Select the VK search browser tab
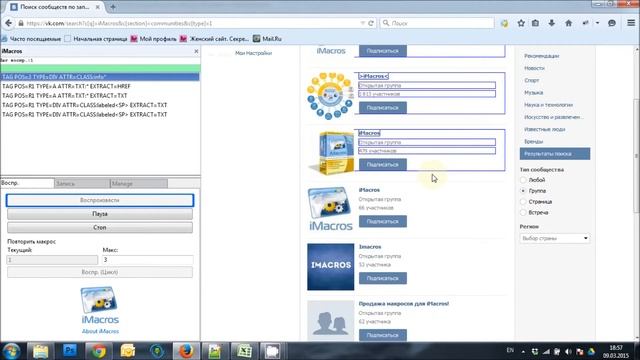The image size is (640, 360). coord(55,7)
